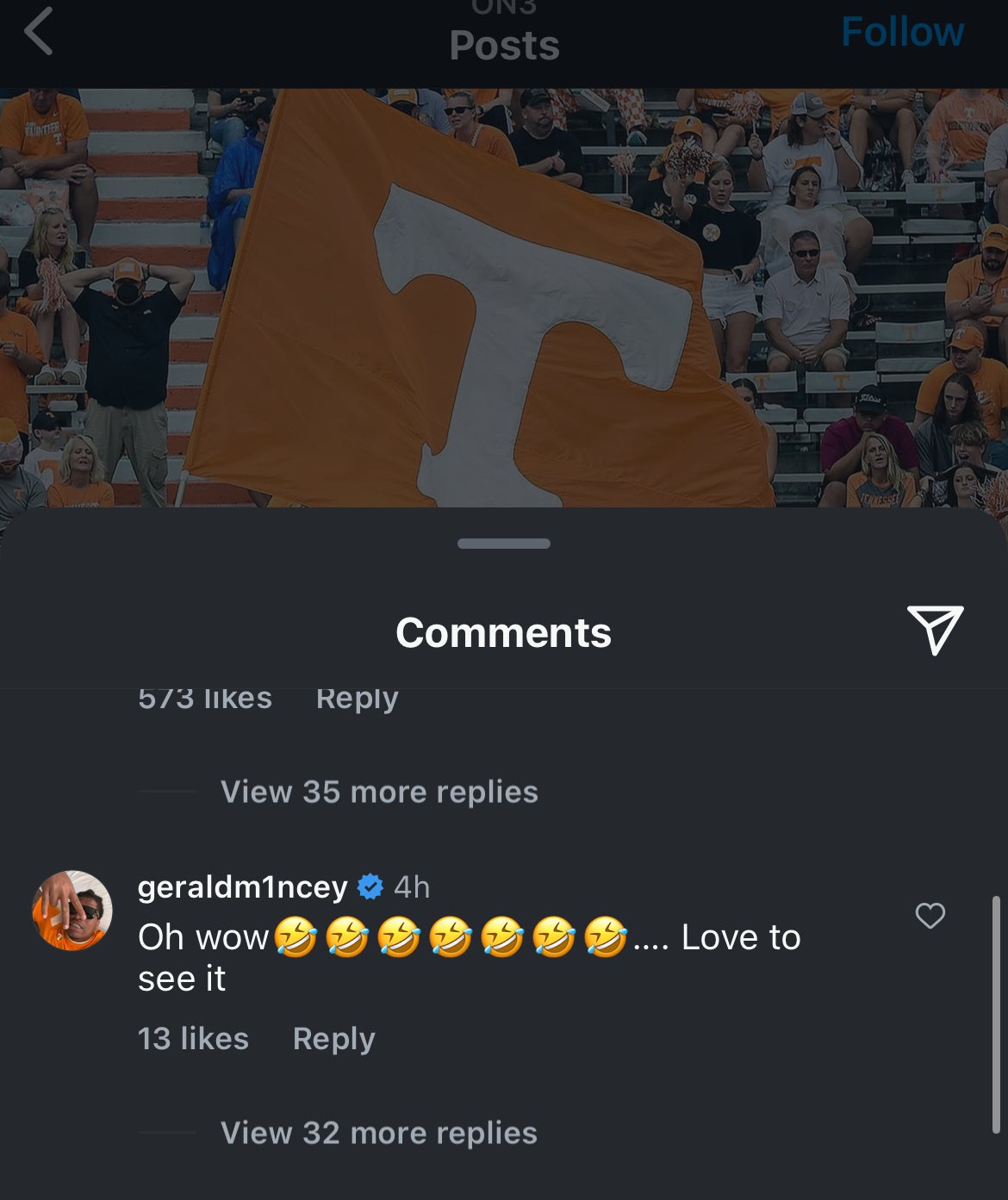Tap the blue verified badge
1008x1200 pixels.
[370, 886]
